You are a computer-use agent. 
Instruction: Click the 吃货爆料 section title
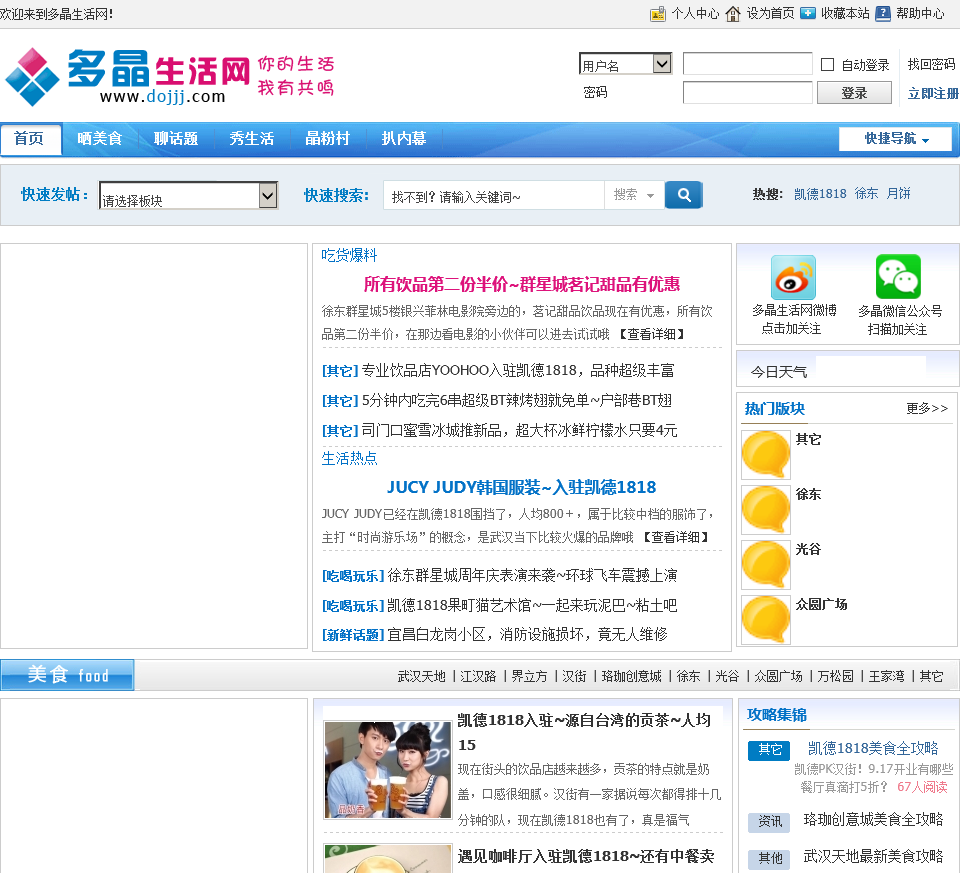point(349,255)
